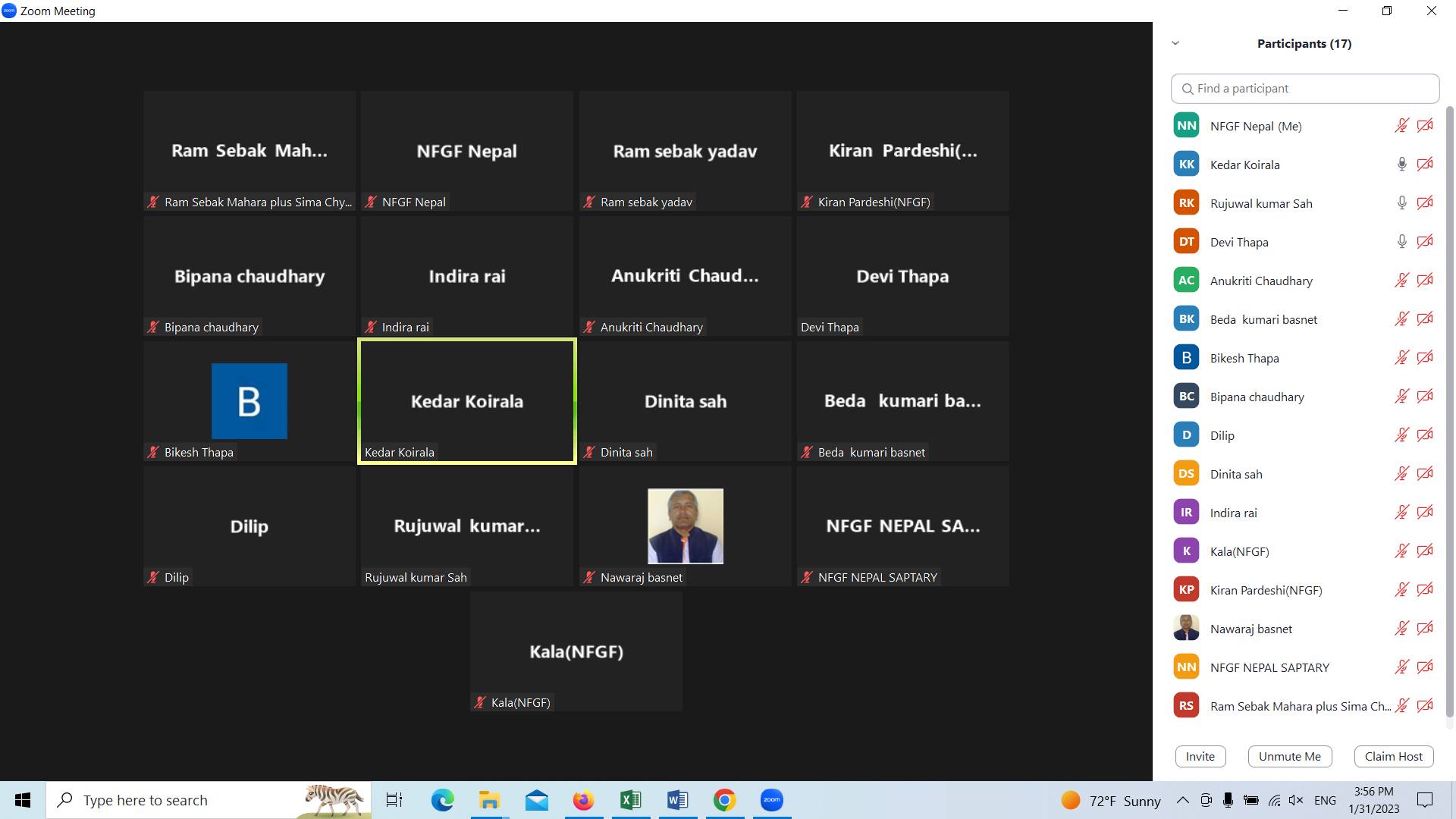Toggle Bikesh Thapa's video-off camera icon

(1425, 358)
